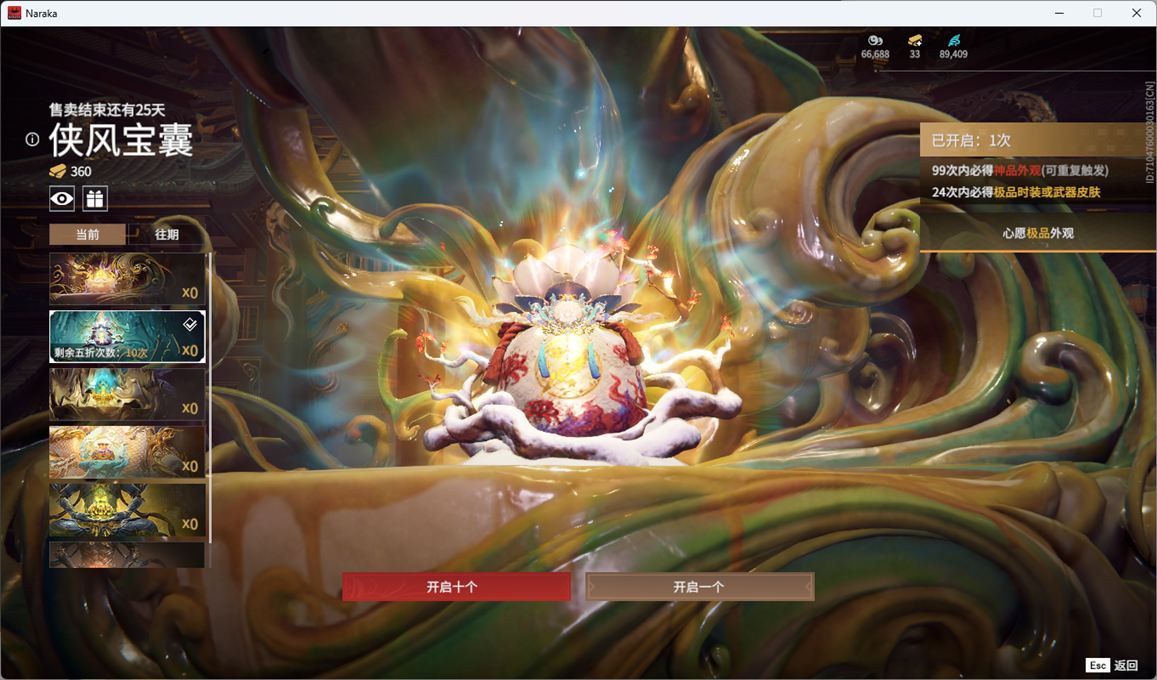Click the 99次内必得神品外观 text line
The height and width of the screenshot is (680, 1157).
(1020, 170)
